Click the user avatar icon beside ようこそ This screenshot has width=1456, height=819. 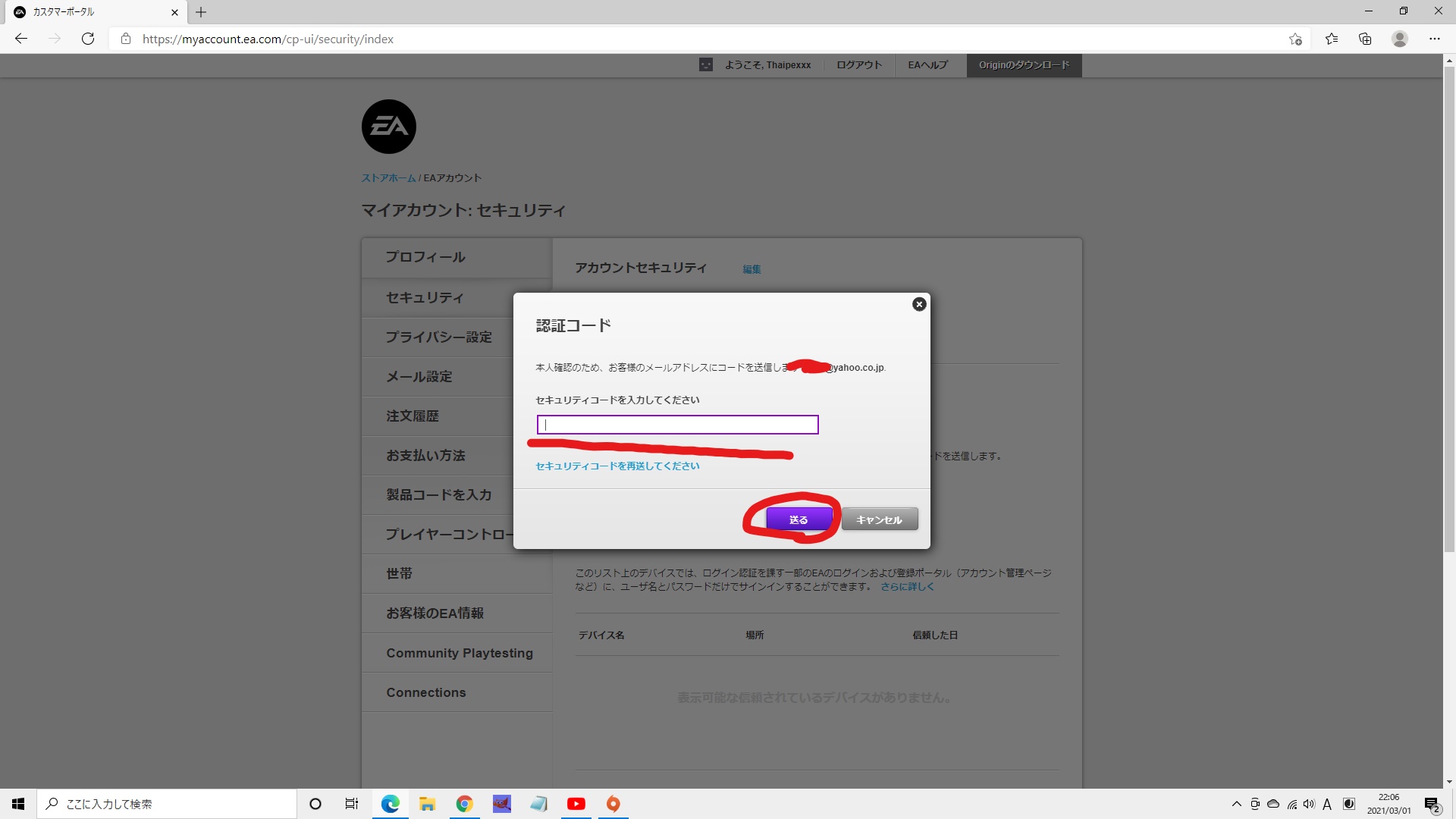(706, 65)
